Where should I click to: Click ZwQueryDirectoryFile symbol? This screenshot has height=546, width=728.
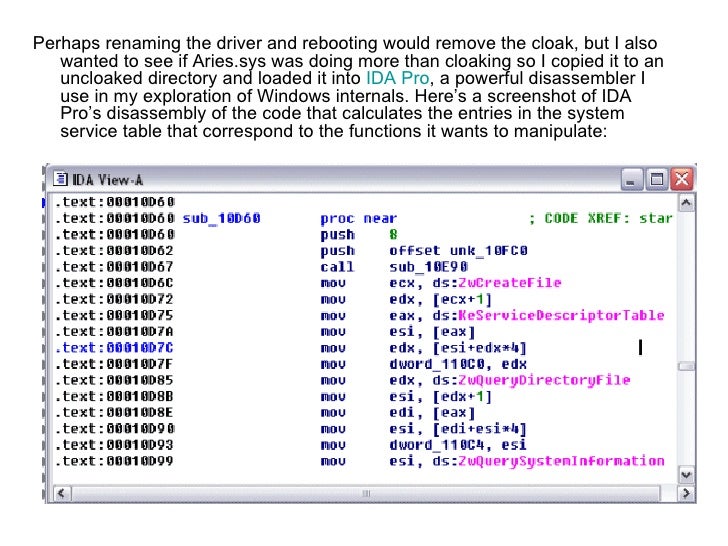click(544, 380)
